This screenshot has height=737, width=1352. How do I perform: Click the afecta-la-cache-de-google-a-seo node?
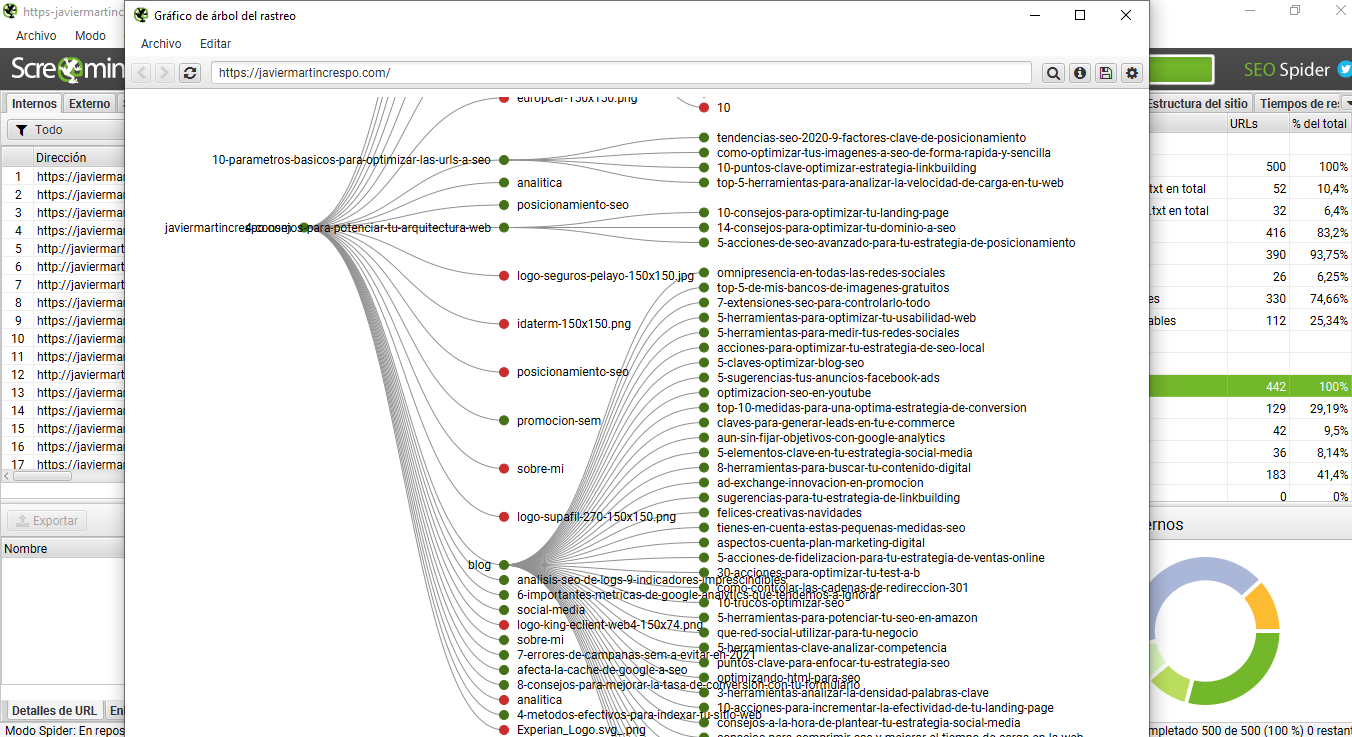[505, 670]
